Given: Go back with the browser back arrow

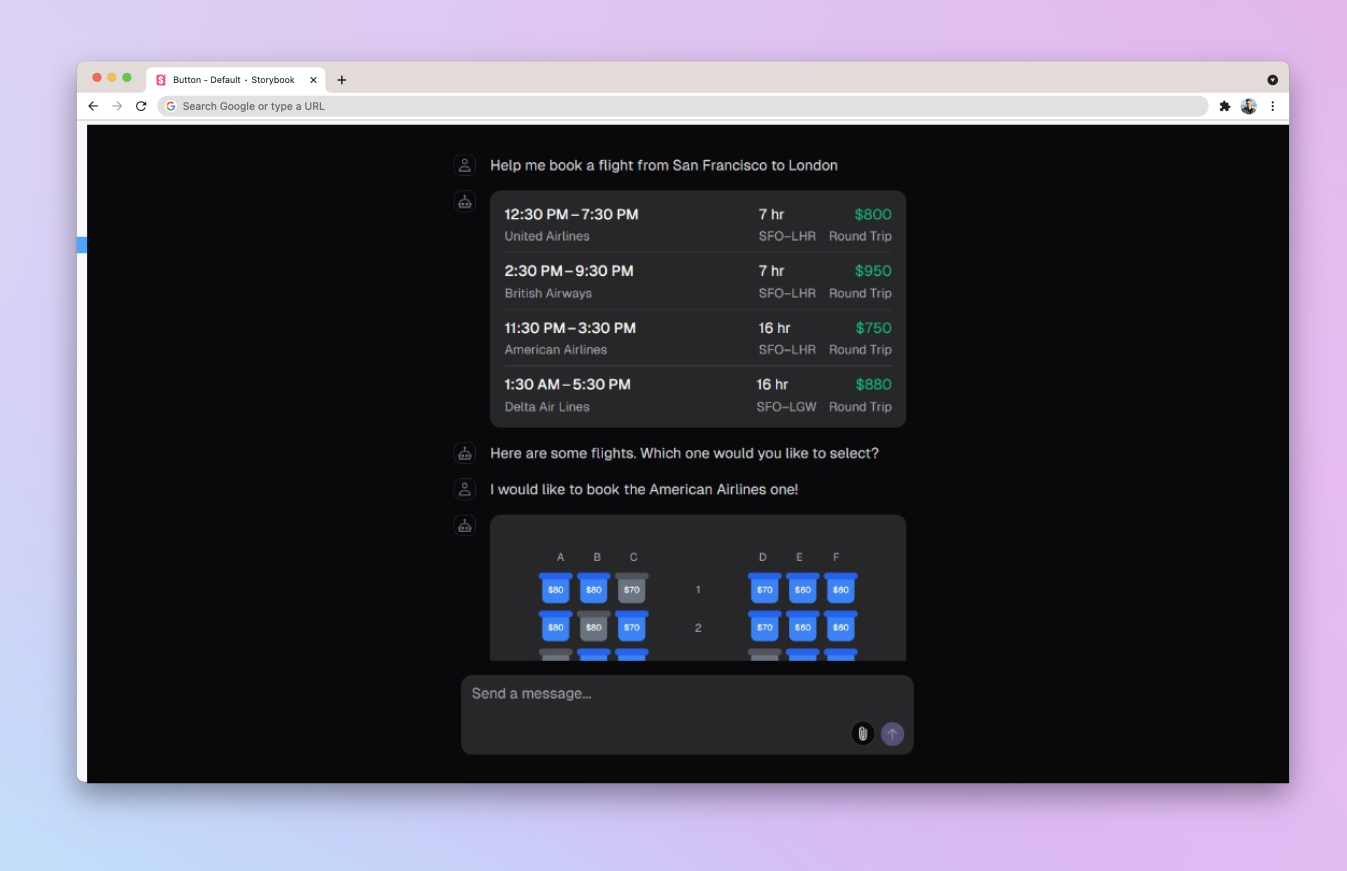Looking at the screenshot, I should point(93,106).
